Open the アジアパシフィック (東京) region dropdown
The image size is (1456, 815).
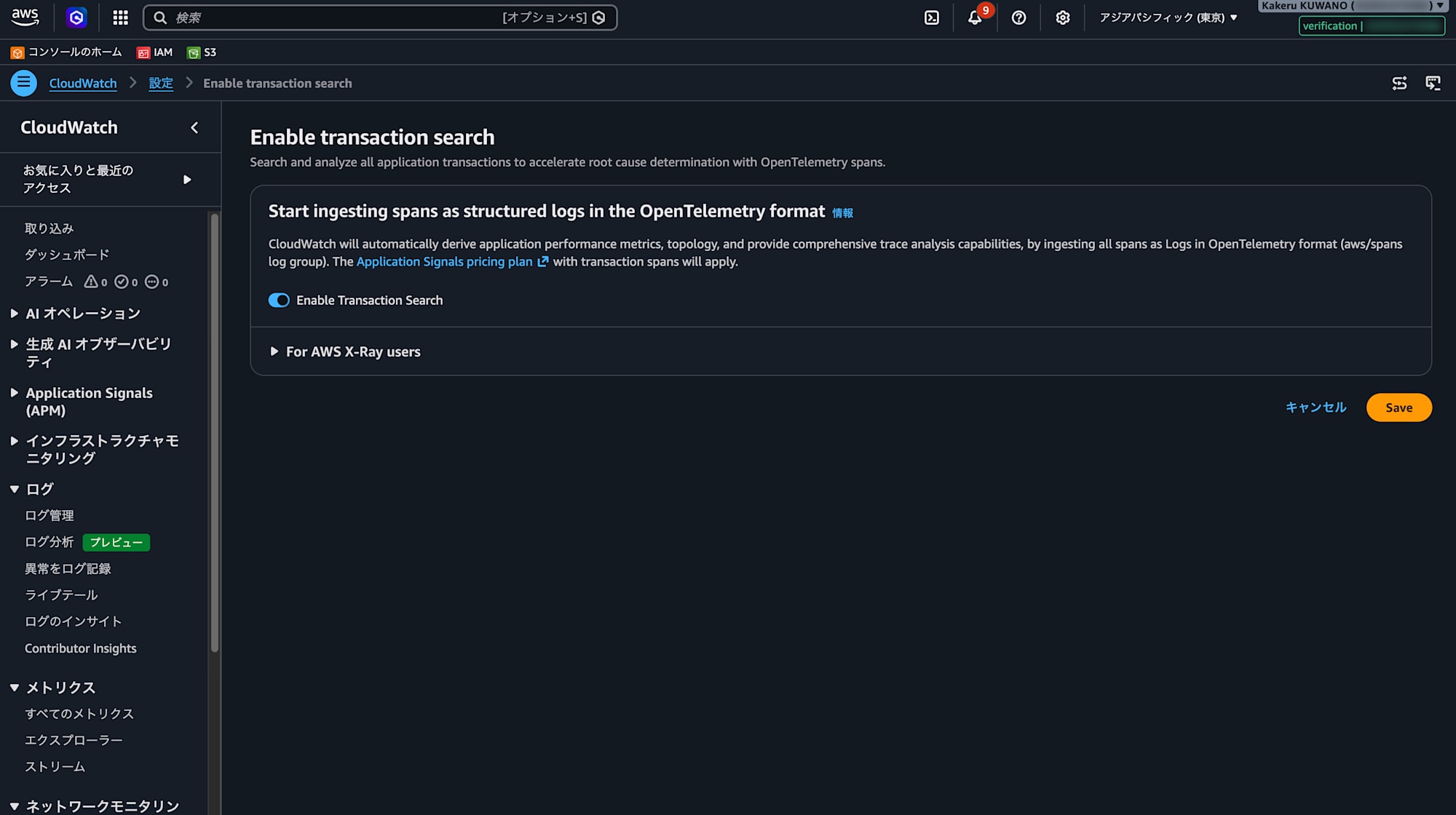[1168, 17]
